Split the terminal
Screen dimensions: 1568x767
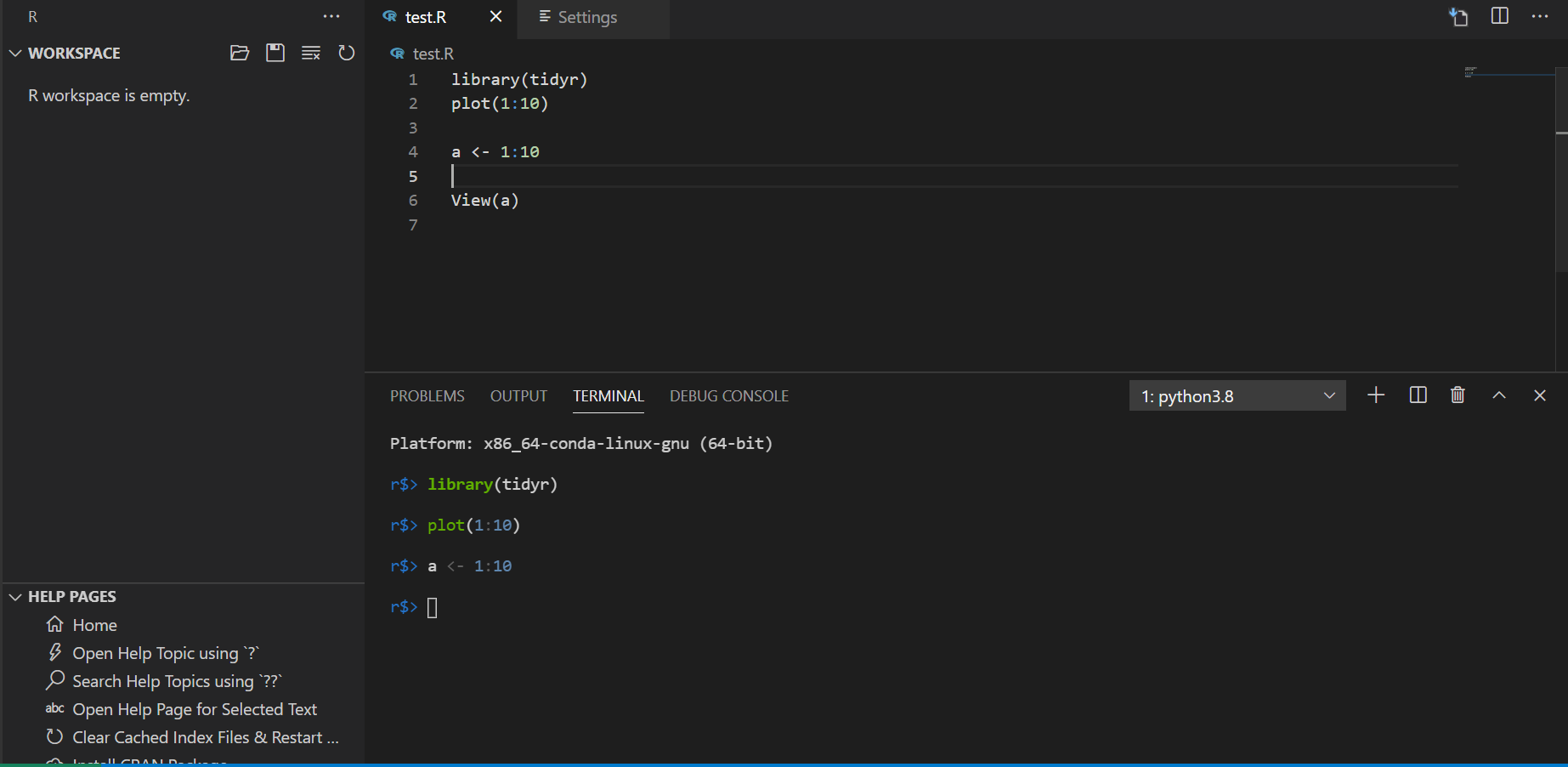tap(1418, 395)
